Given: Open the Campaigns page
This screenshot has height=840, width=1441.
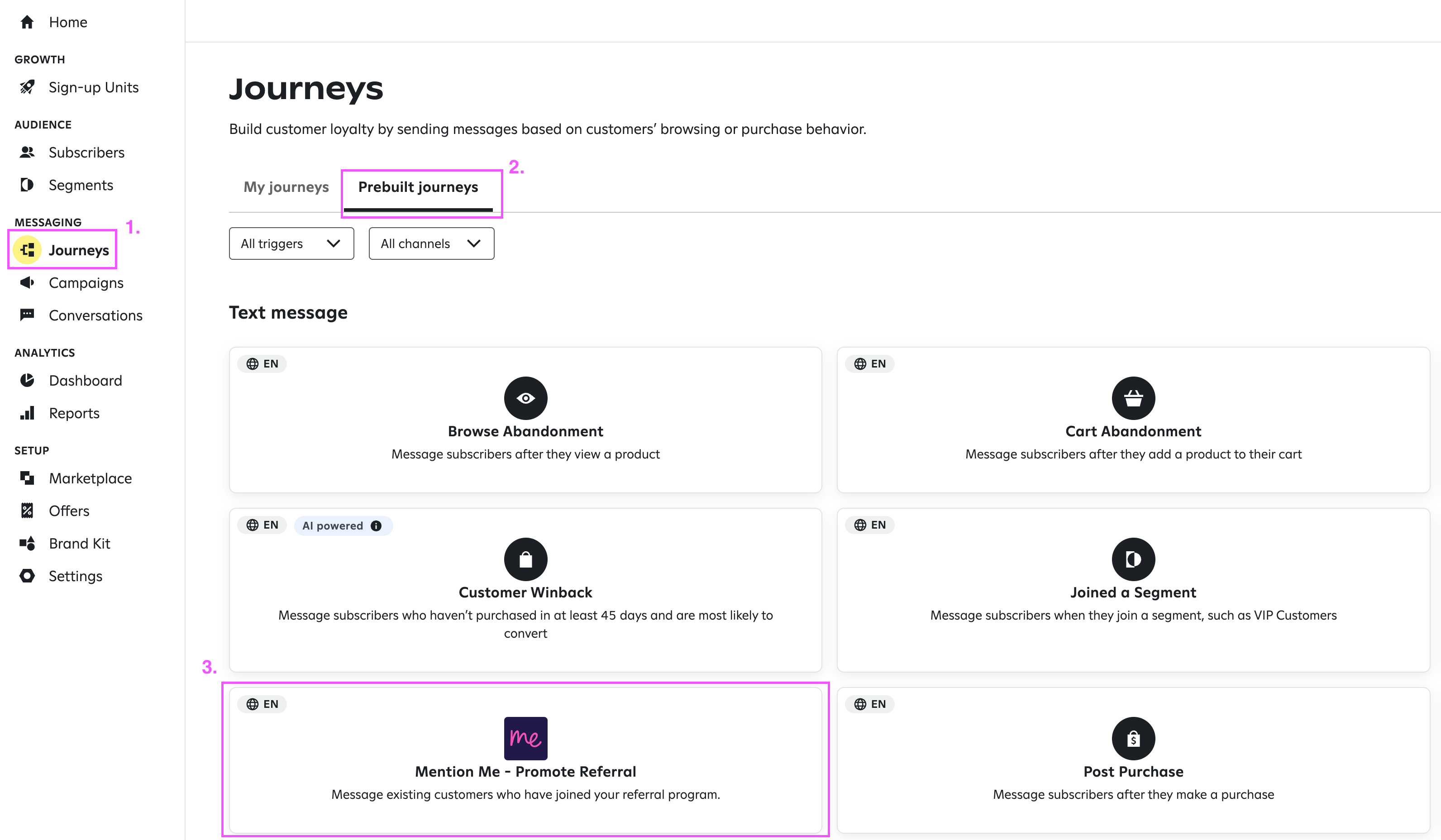Looking at the screenshot, I should [86, 282].
